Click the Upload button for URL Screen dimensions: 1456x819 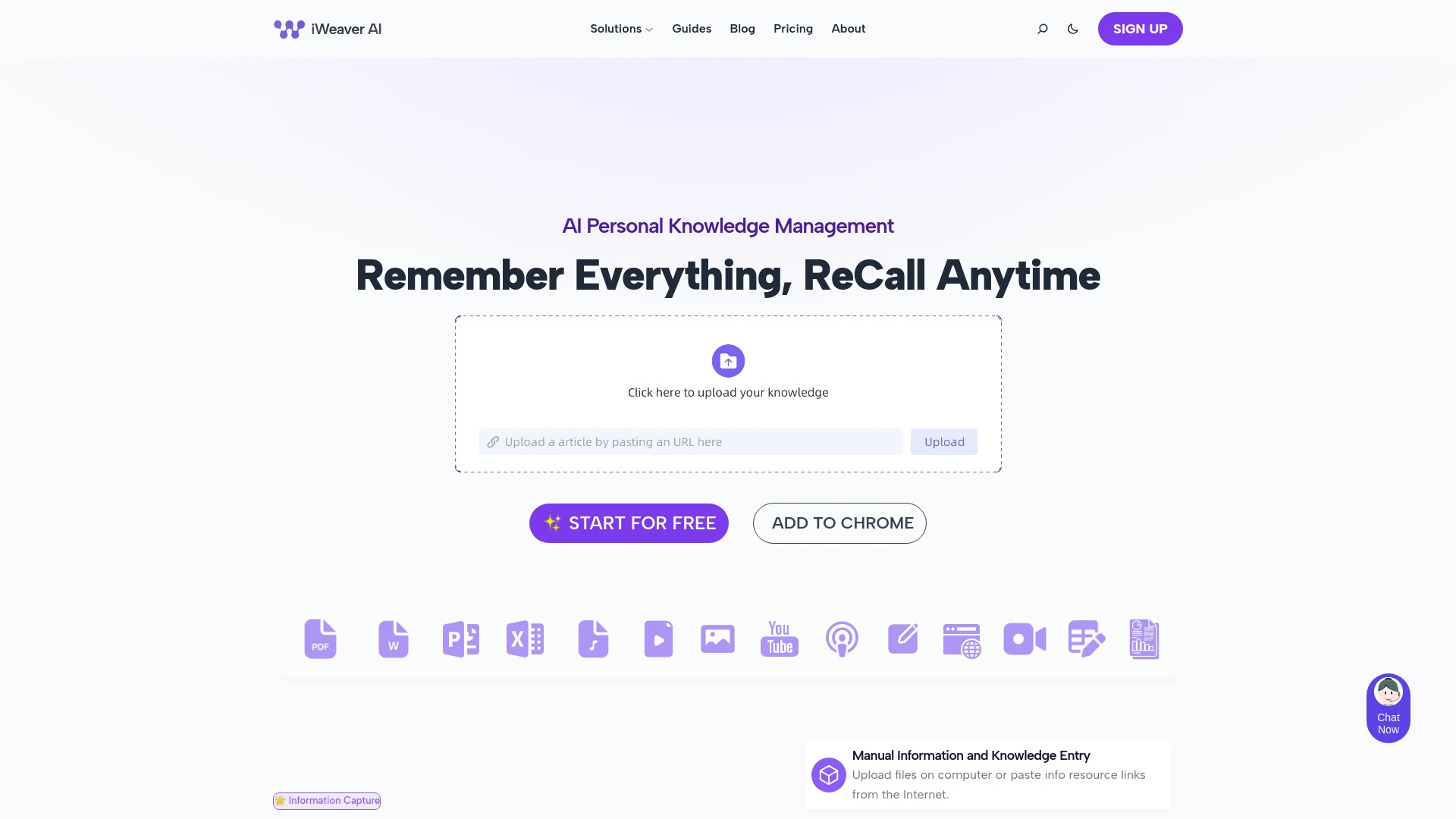[944, 441]
